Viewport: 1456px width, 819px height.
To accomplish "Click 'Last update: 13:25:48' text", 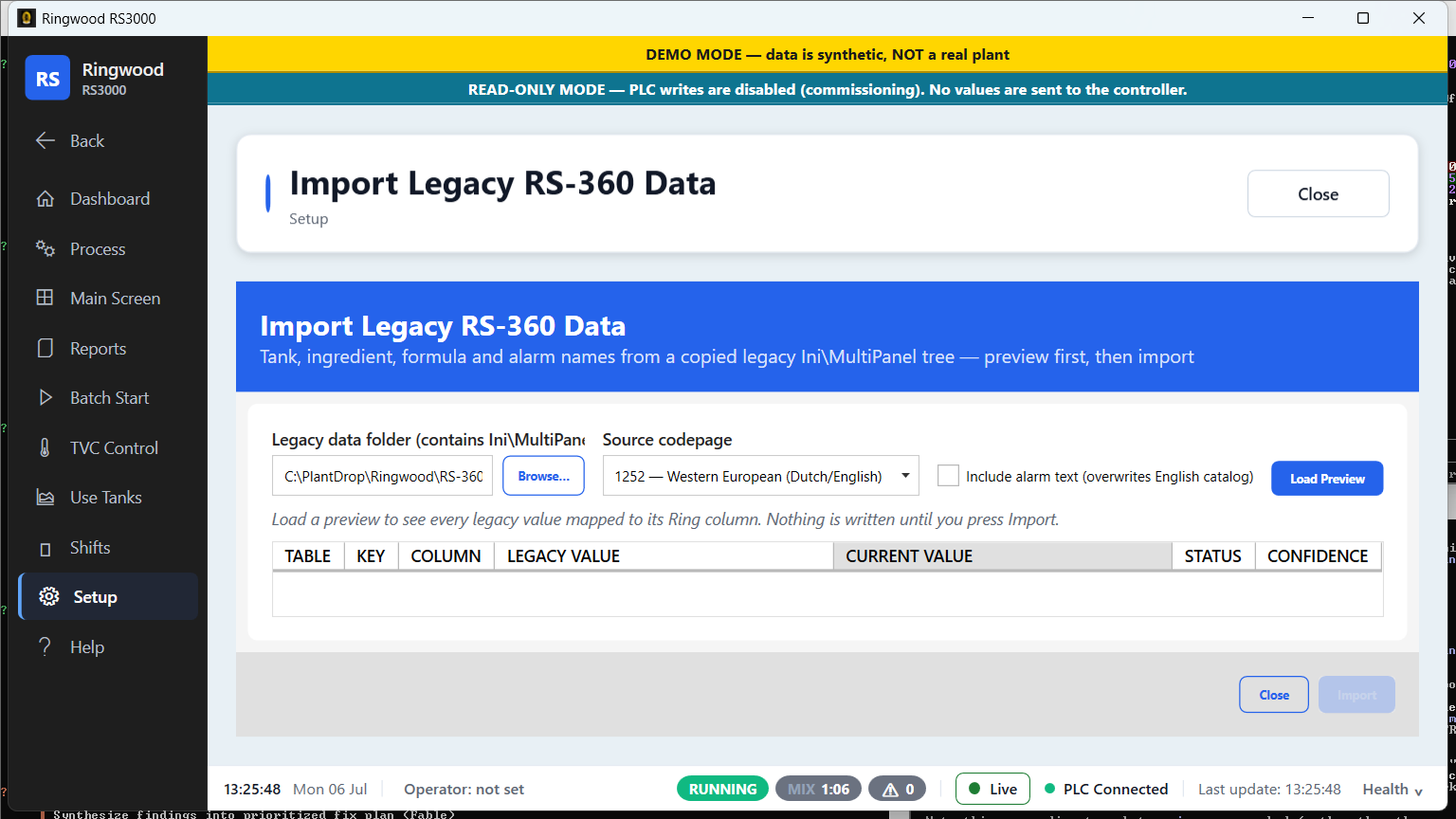I will point(1269,789).
